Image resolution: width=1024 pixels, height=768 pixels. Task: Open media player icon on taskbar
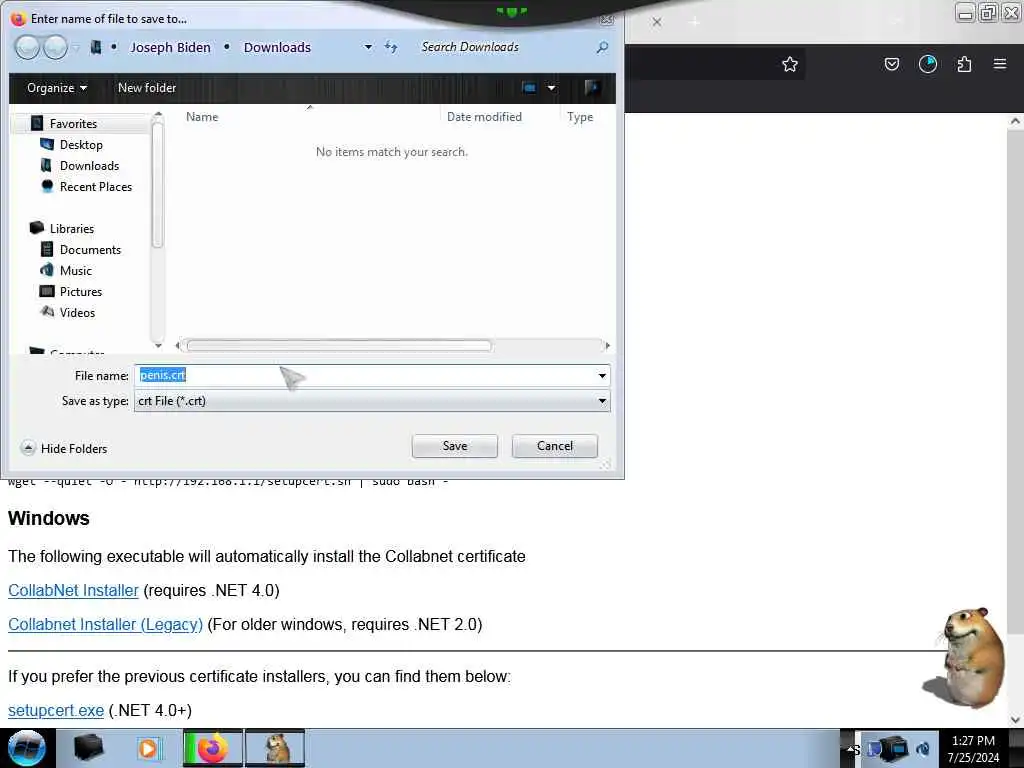coord(148,748)
